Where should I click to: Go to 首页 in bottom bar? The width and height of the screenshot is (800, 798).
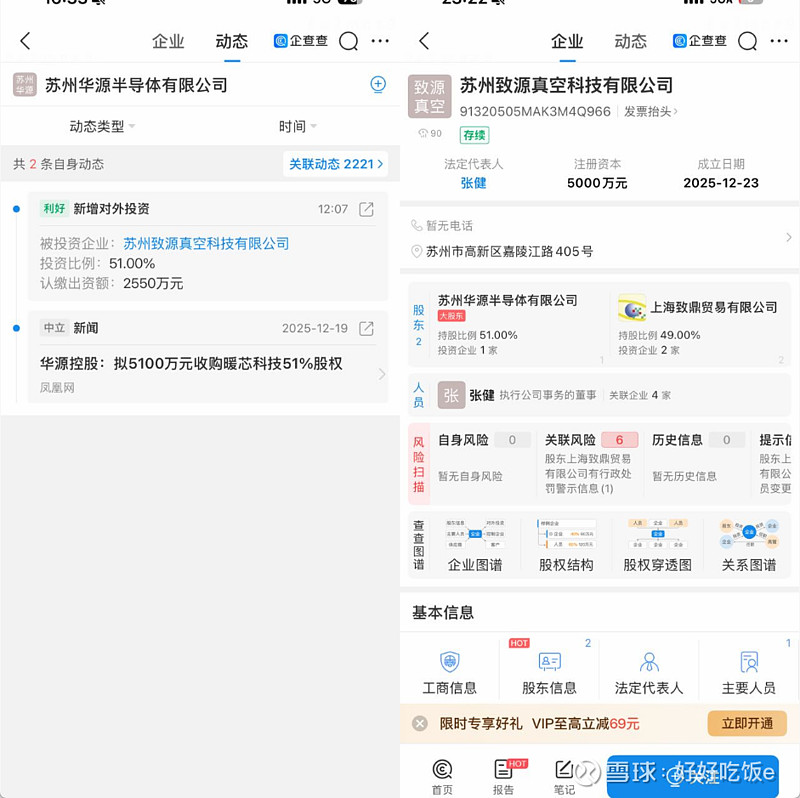[x=442, y=777]
